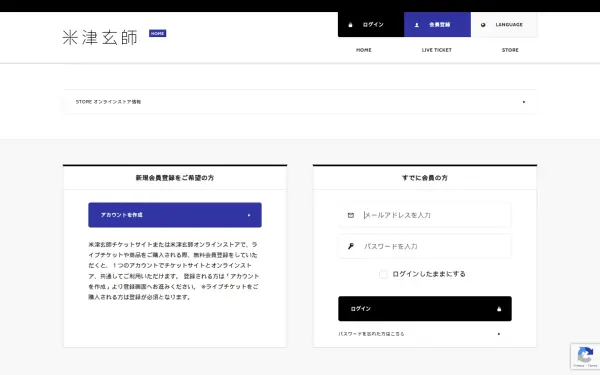Screen dimensions: 600x375
Task: Click the reCAPTCHA badge
Action: tap(585, 356)
